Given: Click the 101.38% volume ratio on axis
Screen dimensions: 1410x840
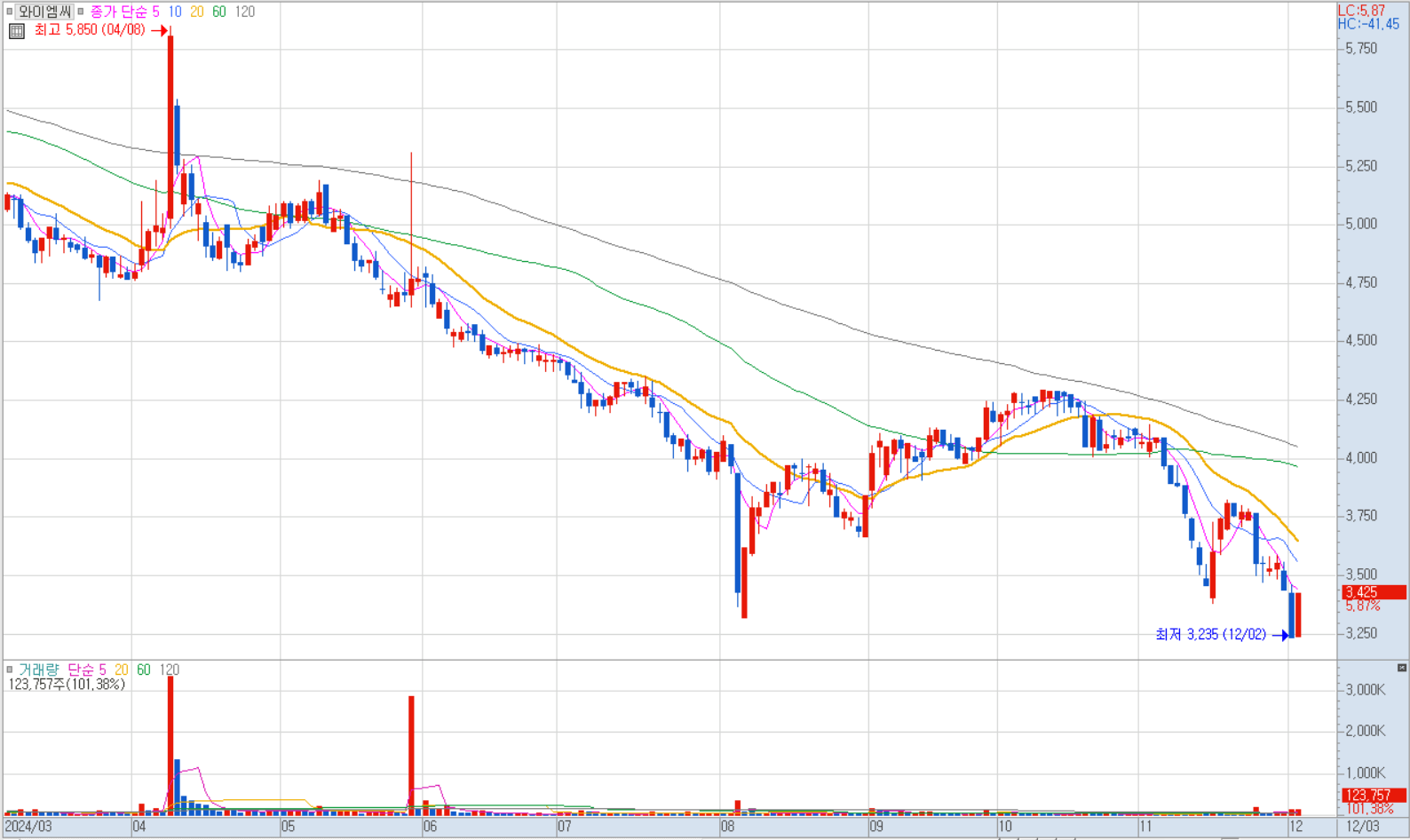Looking at the screenshot, I should tap(1370, 809).
